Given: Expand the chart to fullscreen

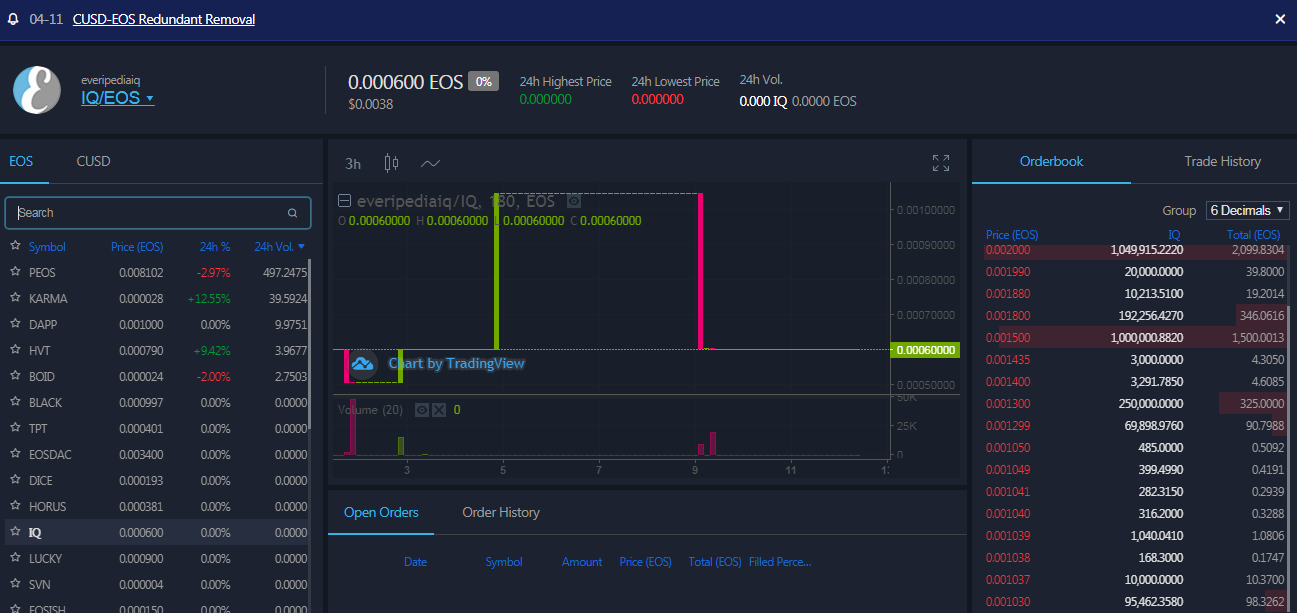Looking at the screenshot, I should [x=941, y=163].
